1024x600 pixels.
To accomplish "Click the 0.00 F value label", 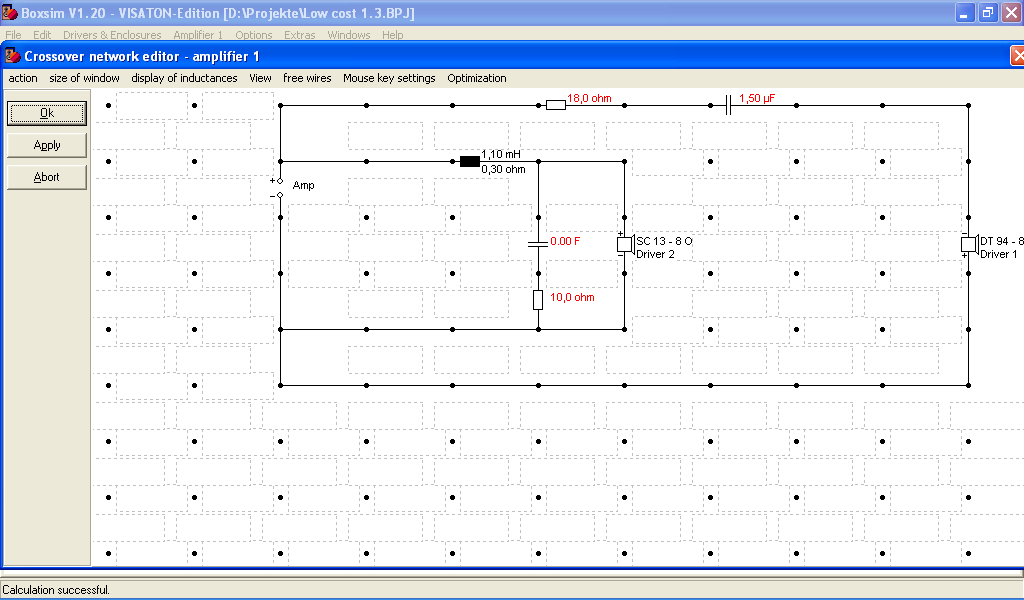I will [x=565, y=242].
